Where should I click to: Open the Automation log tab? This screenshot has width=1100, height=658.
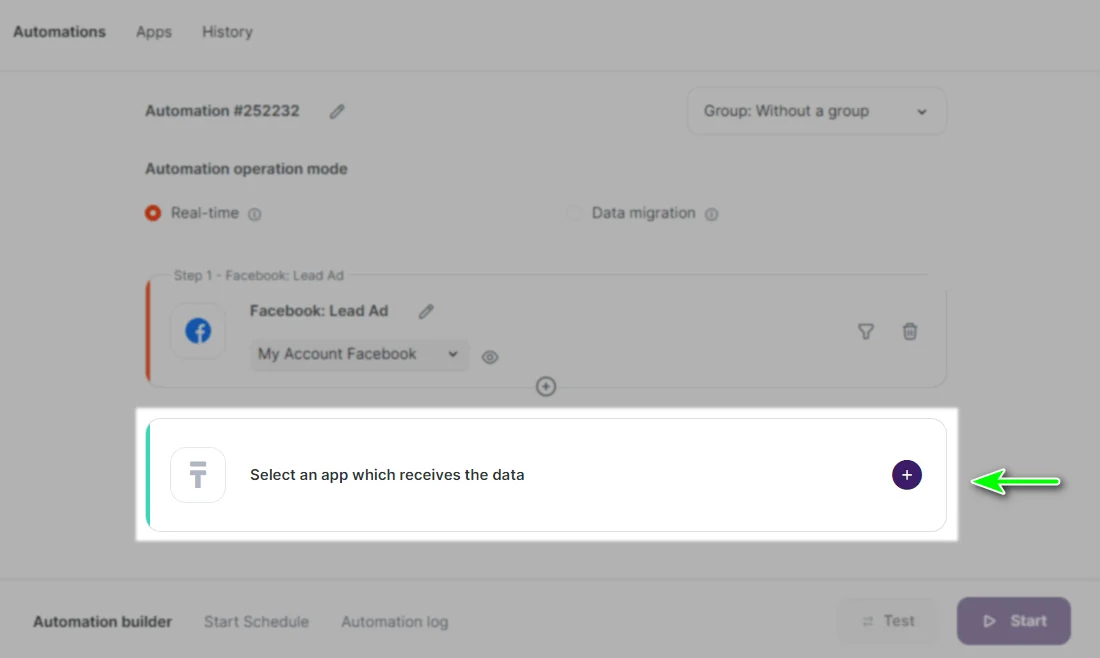394,621
